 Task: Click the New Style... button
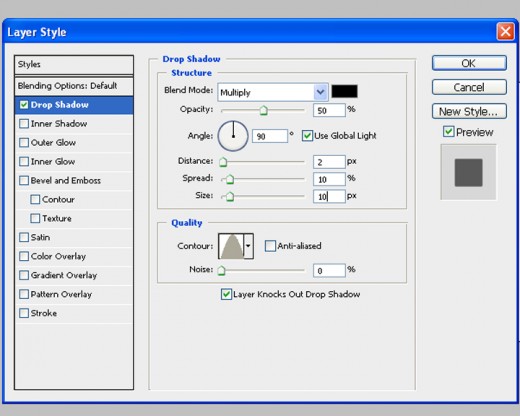pos(469,111)
